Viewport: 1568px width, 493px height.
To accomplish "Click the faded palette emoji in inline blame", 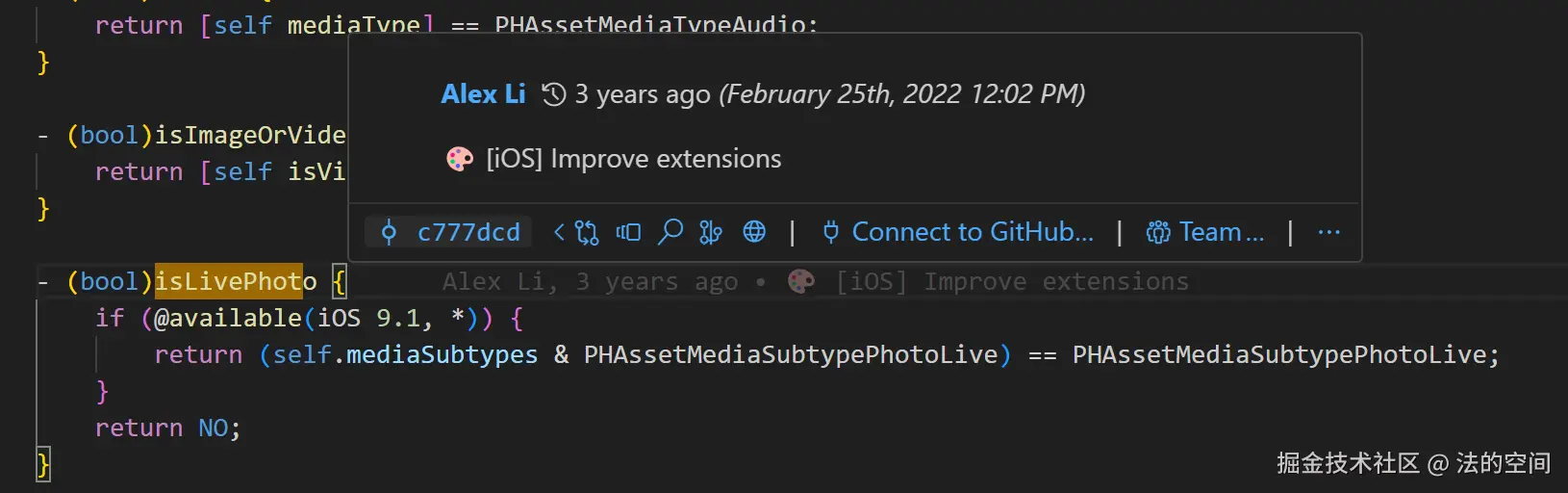I will pyautogui.click(x=800, y=281).
